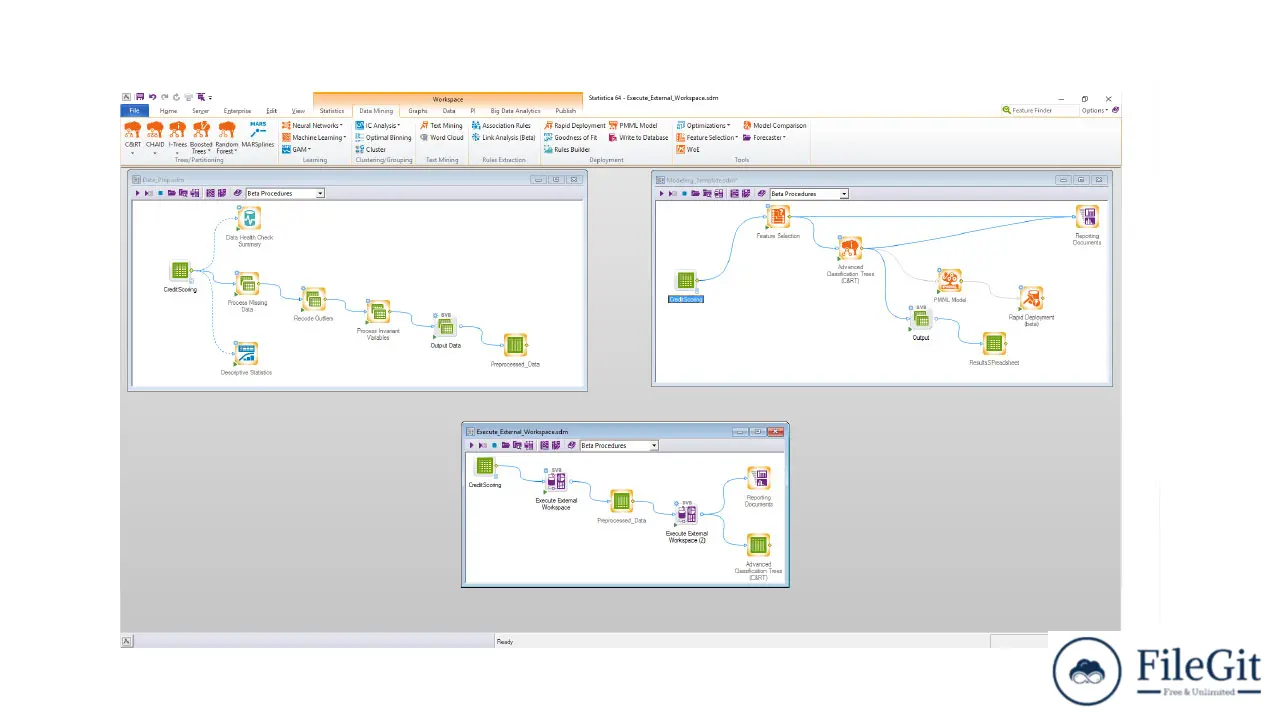
Task: Run workspace in Execute_External_Workspace toolbar
Action: 472,445
